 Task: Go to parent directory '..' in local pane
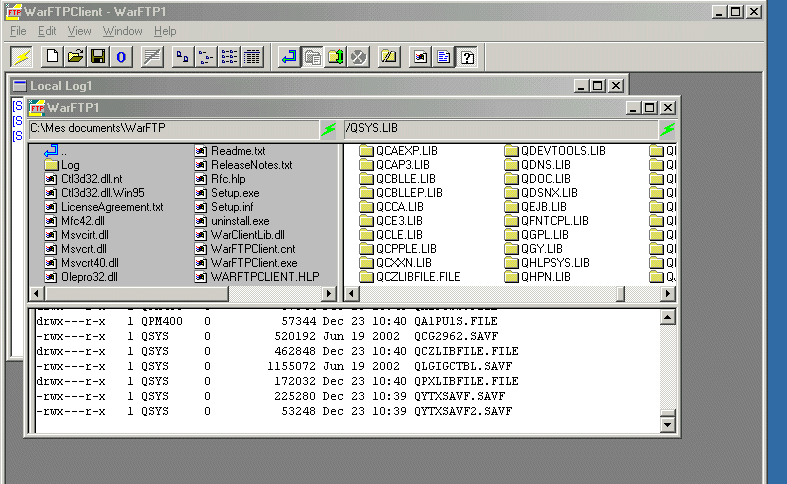click(56, 151)
